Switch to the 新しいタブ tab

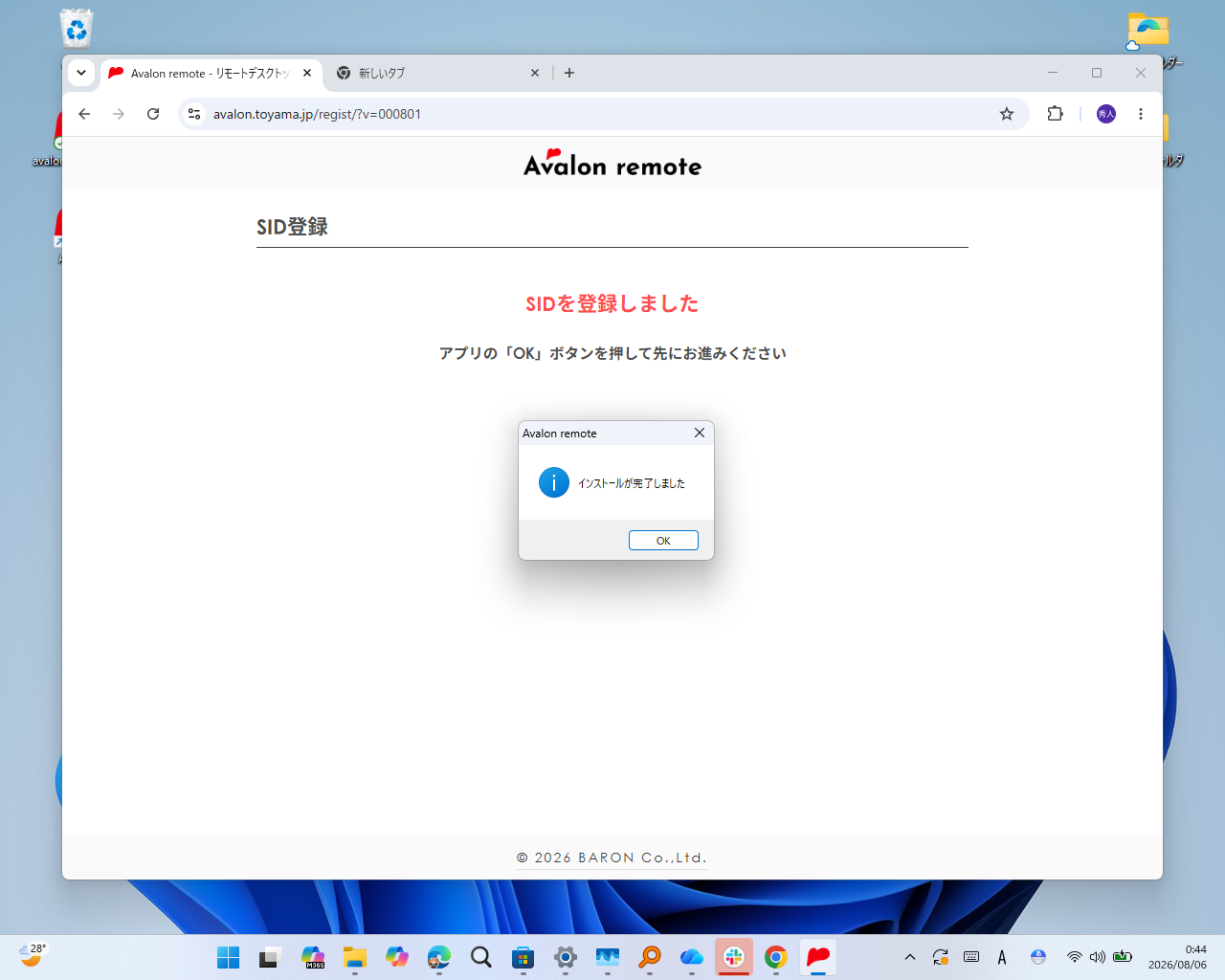click(438, 73)
